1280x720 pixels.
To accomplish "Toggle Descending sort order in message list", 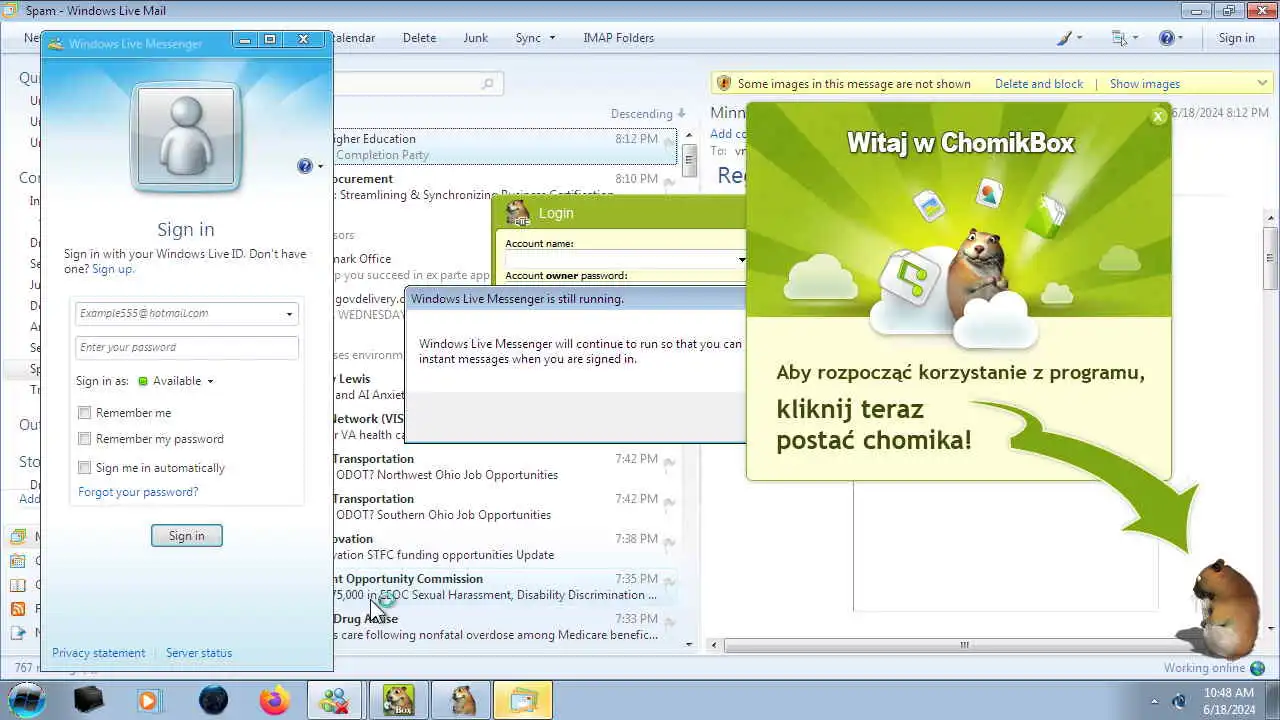I will (648, 114).
